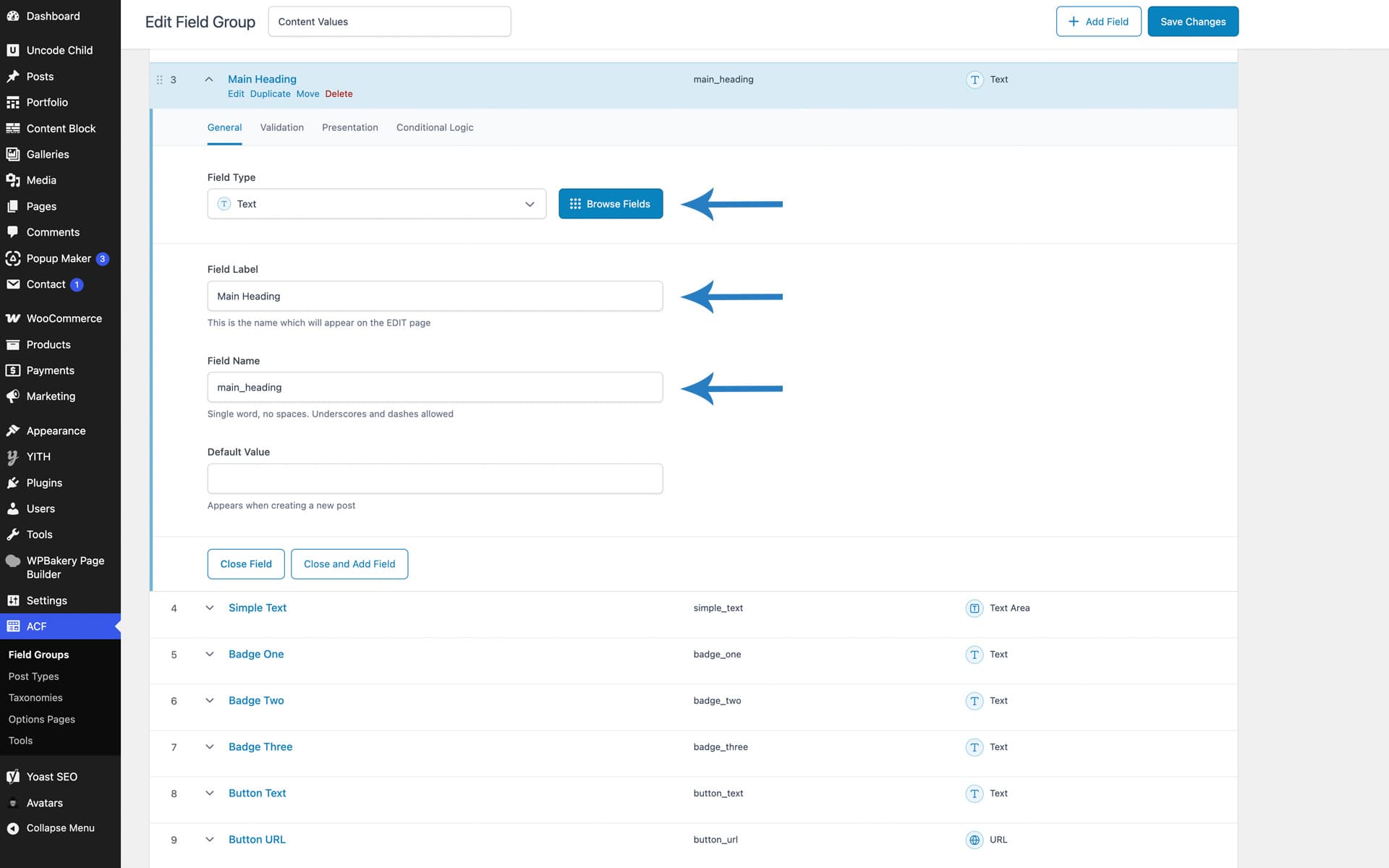The width and height of the screenshot is (1389, 868).
Task: Click the Settings sliders icon
Action: click(x=13, y=600)
